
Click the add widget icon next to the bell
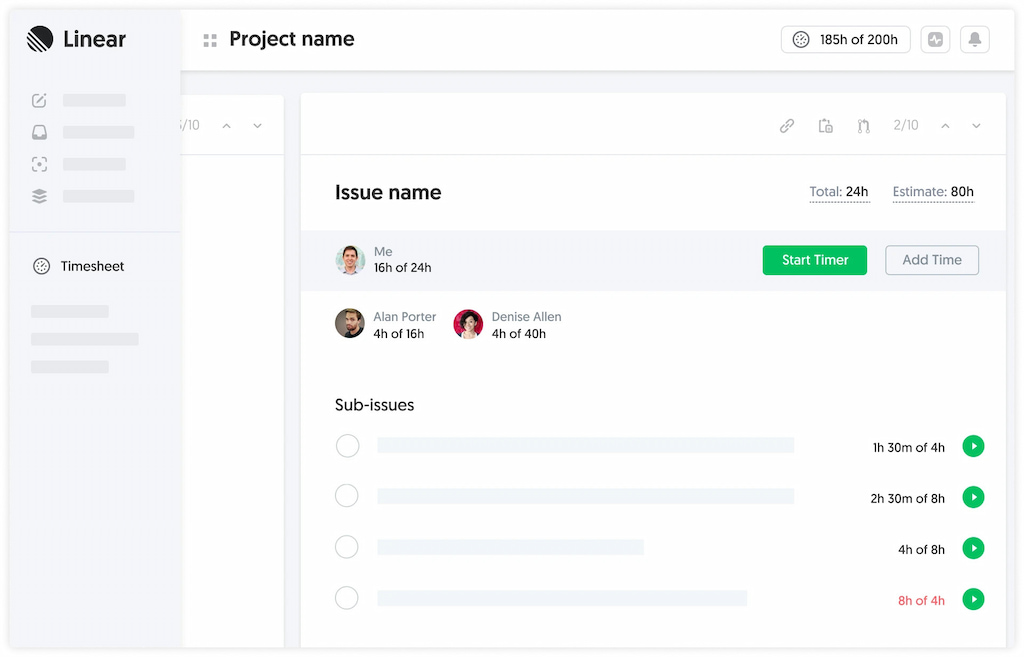(x=935, y=39)
